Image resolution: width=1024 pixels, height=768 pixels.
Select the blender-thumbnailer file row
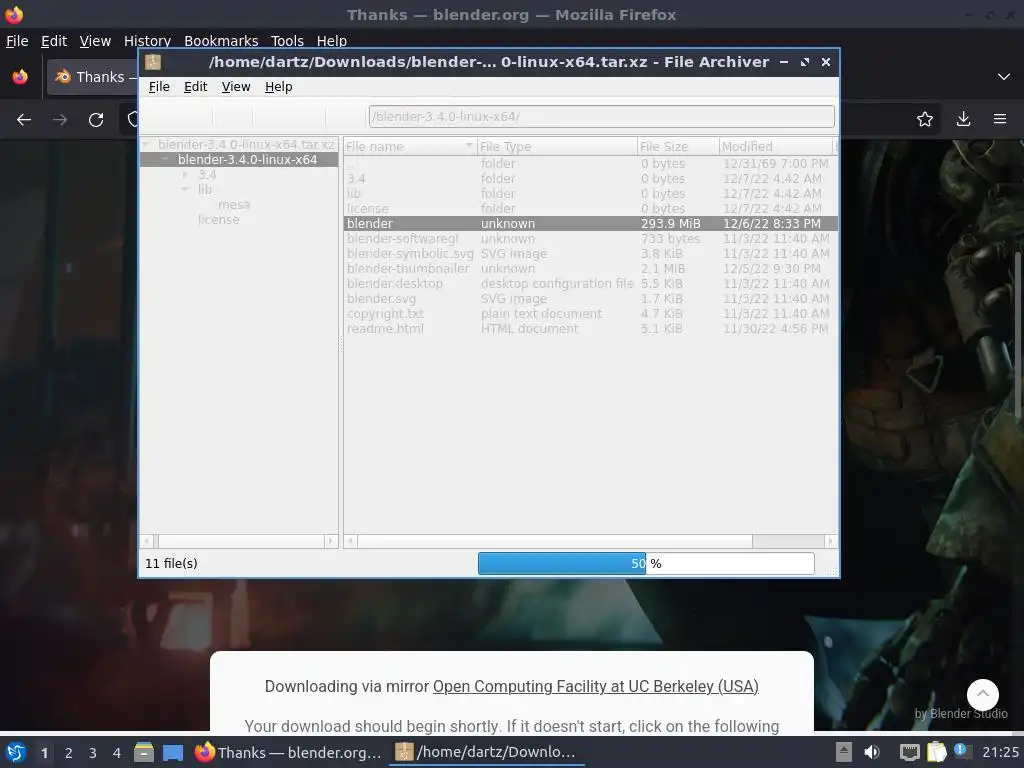(590, 268)
